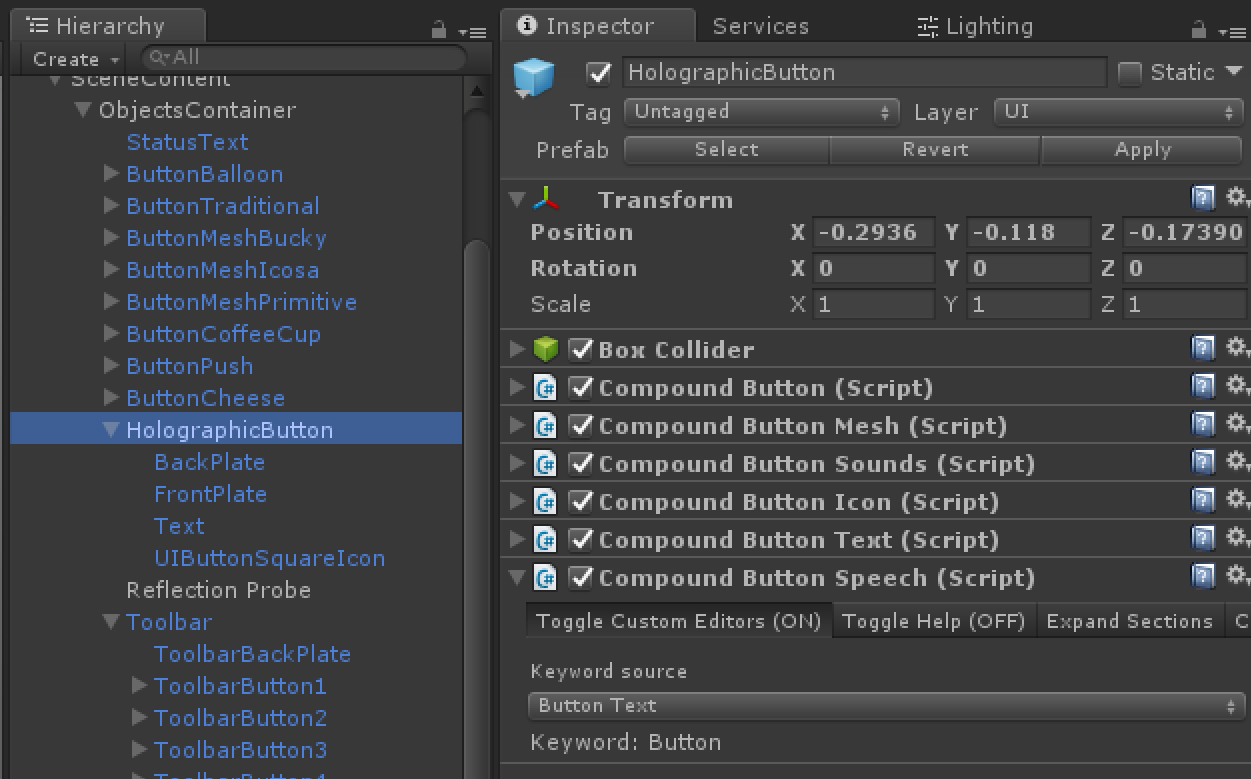This screenshot has width=1251, height=779.
Task: Click the HolographicButton name field
Action: [865, 72]
